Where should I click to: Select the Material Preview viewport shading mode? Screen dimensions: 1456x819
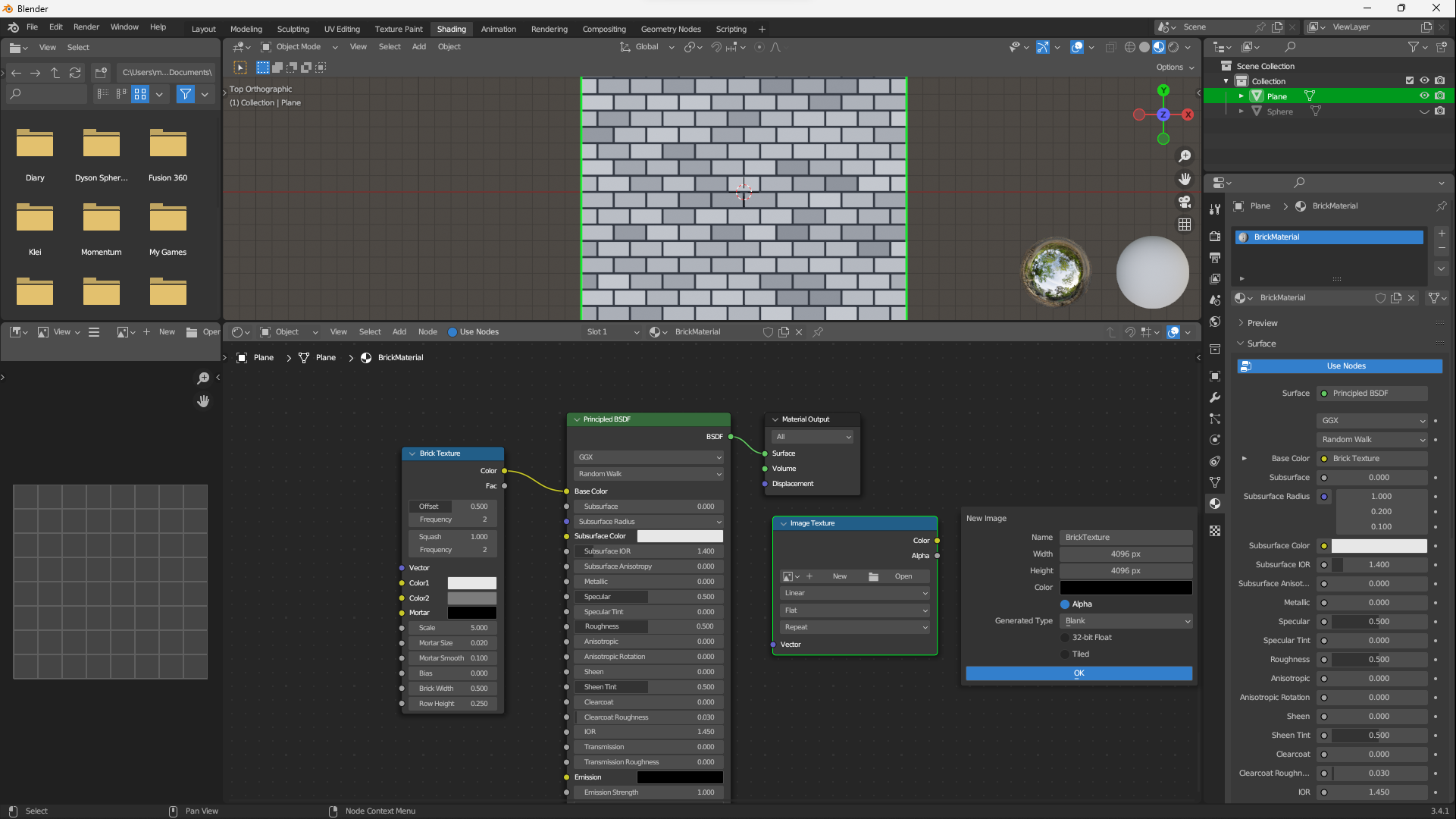1159,47
